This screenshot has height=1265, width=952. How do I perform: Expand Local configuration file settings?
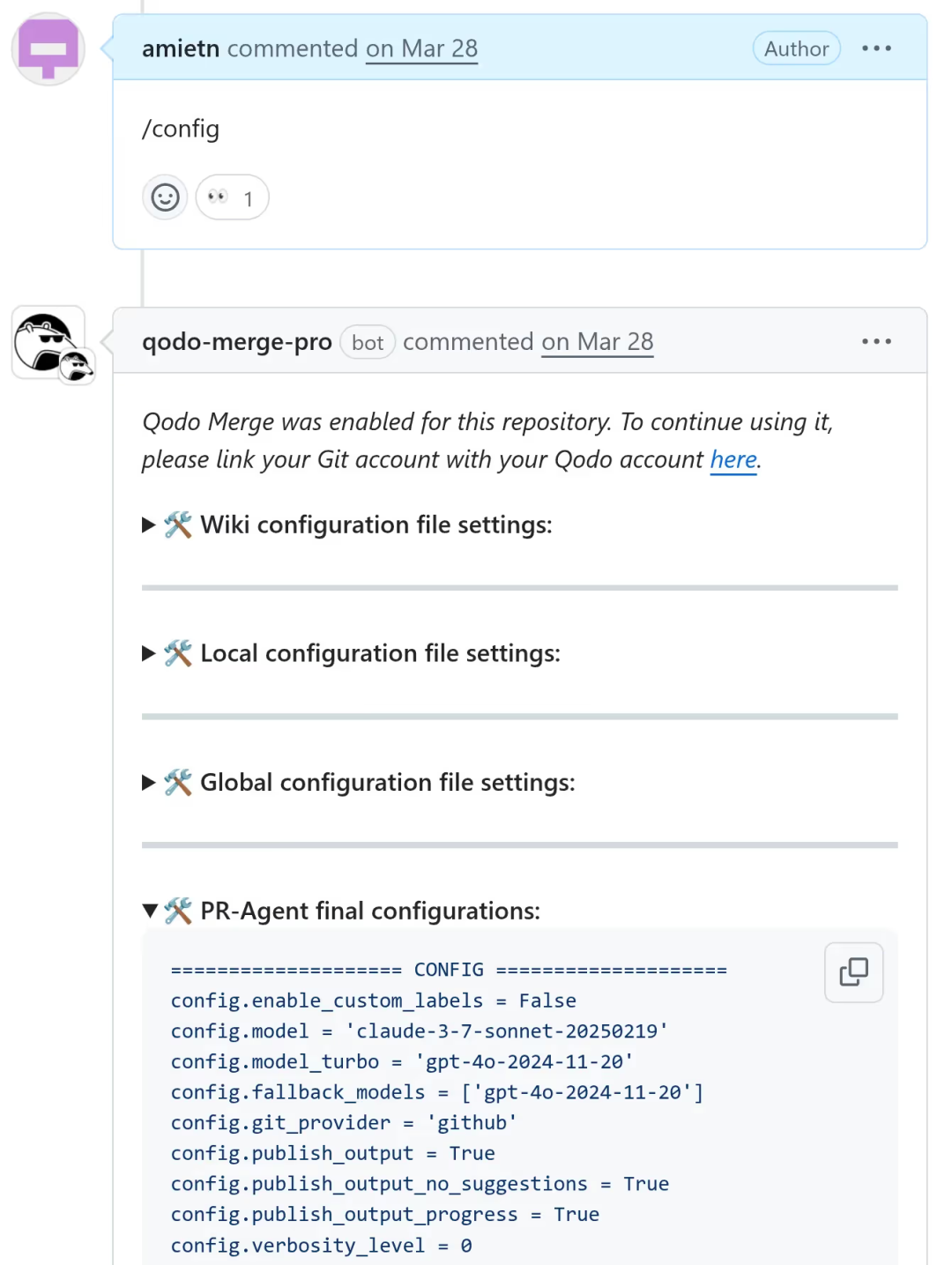click(x=351, y=654)
